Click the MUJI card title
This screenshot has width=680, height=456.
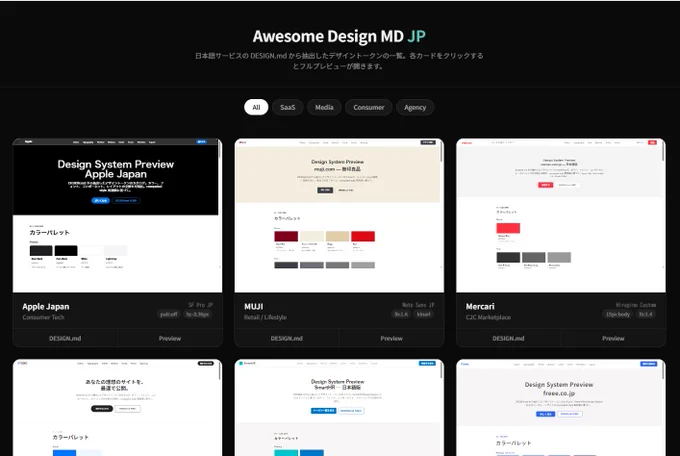click(x=253, y=306)
